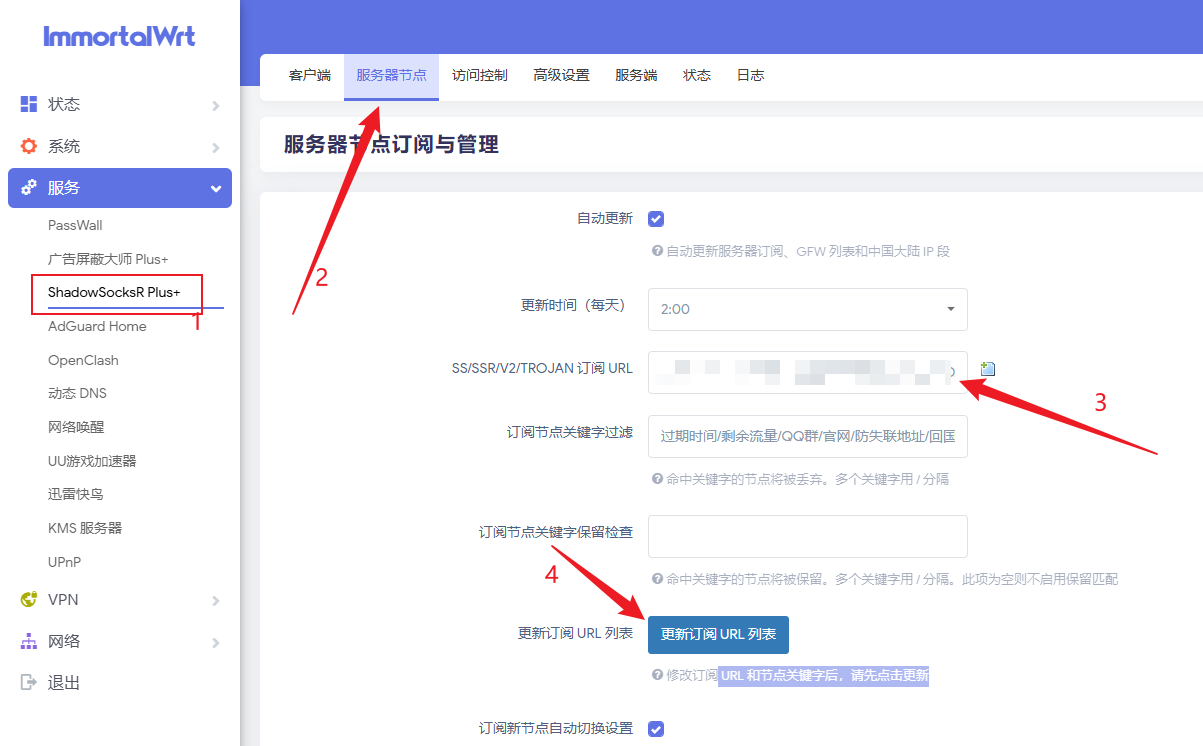Open the 高级设置 tab

pos(561,75)
